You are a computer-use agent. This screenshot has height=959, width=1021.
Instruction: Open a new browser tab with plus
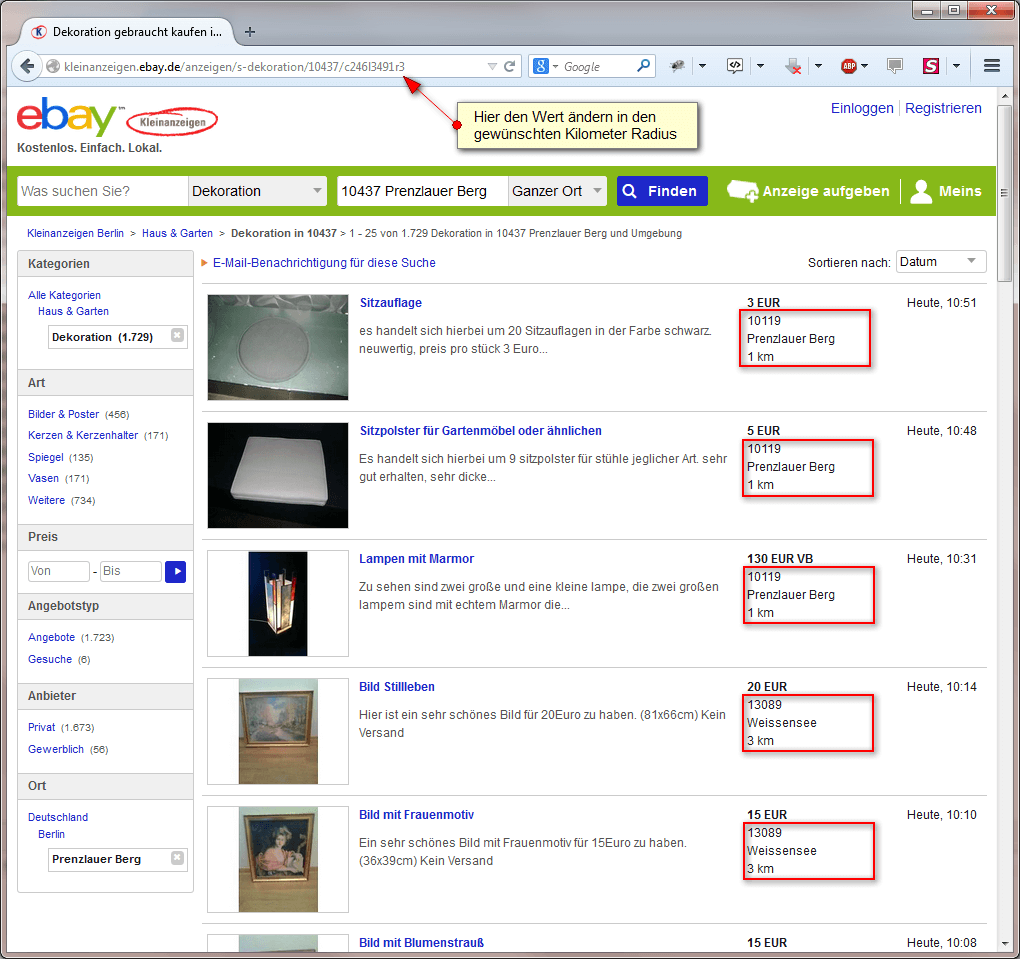pos(249,32)
